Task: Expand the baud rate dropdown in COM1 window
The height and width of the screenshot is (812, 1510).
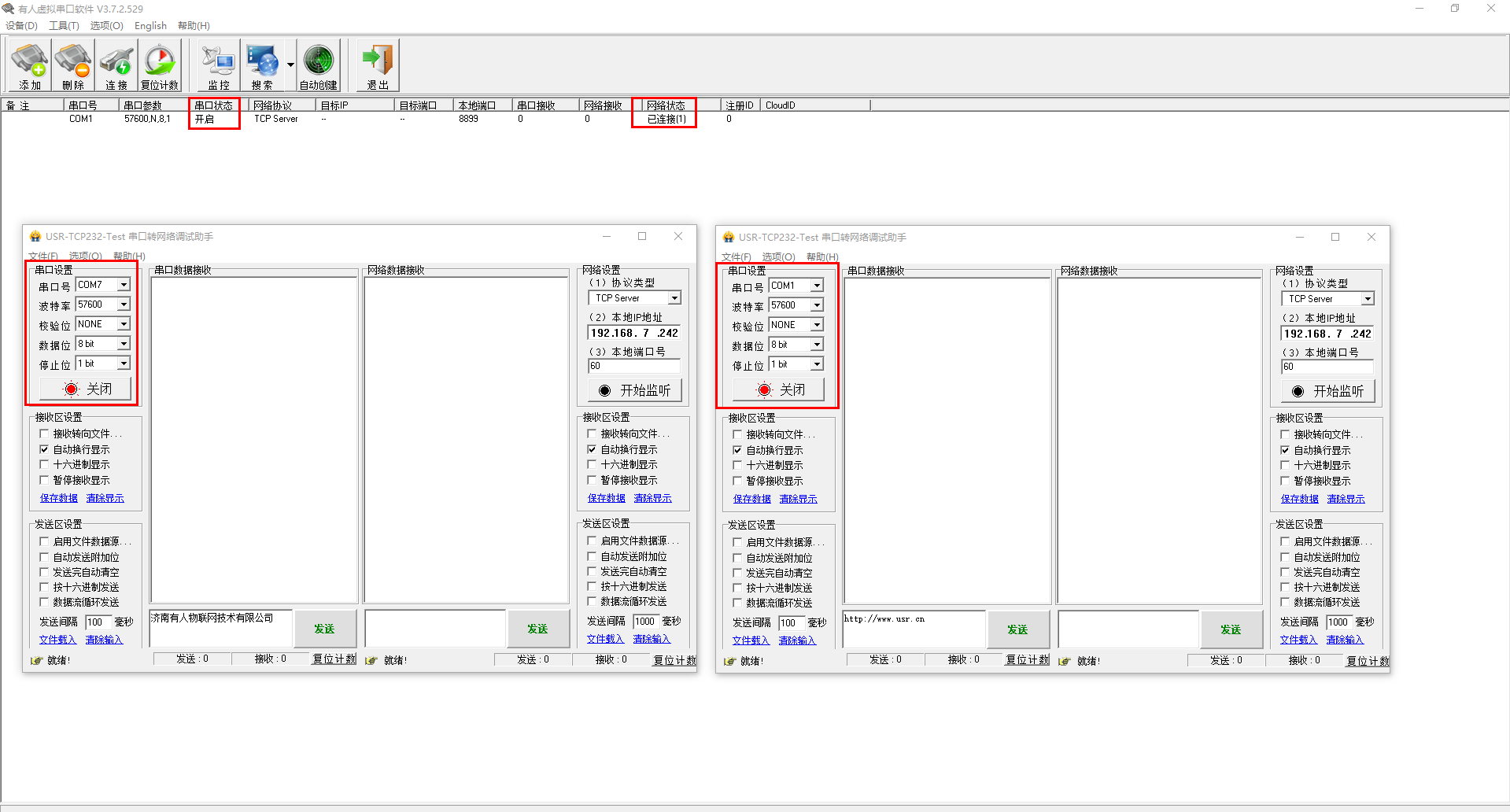Action: point(817,305)
